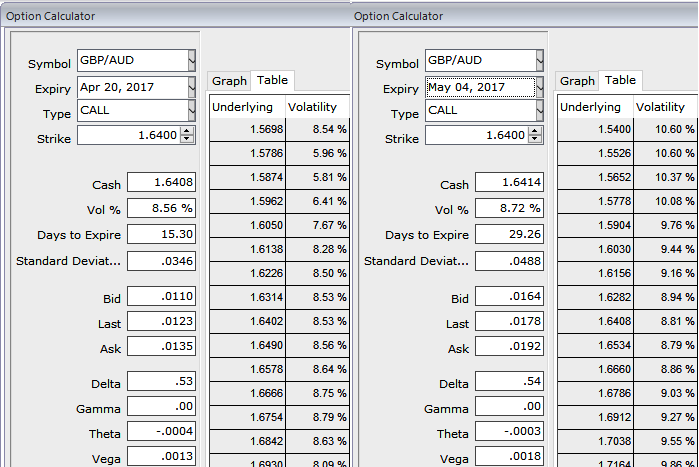The height and width of the screenshot is (467, 699).
Task: Select underlying cell 1.6402 in left table
Action: 247,322
